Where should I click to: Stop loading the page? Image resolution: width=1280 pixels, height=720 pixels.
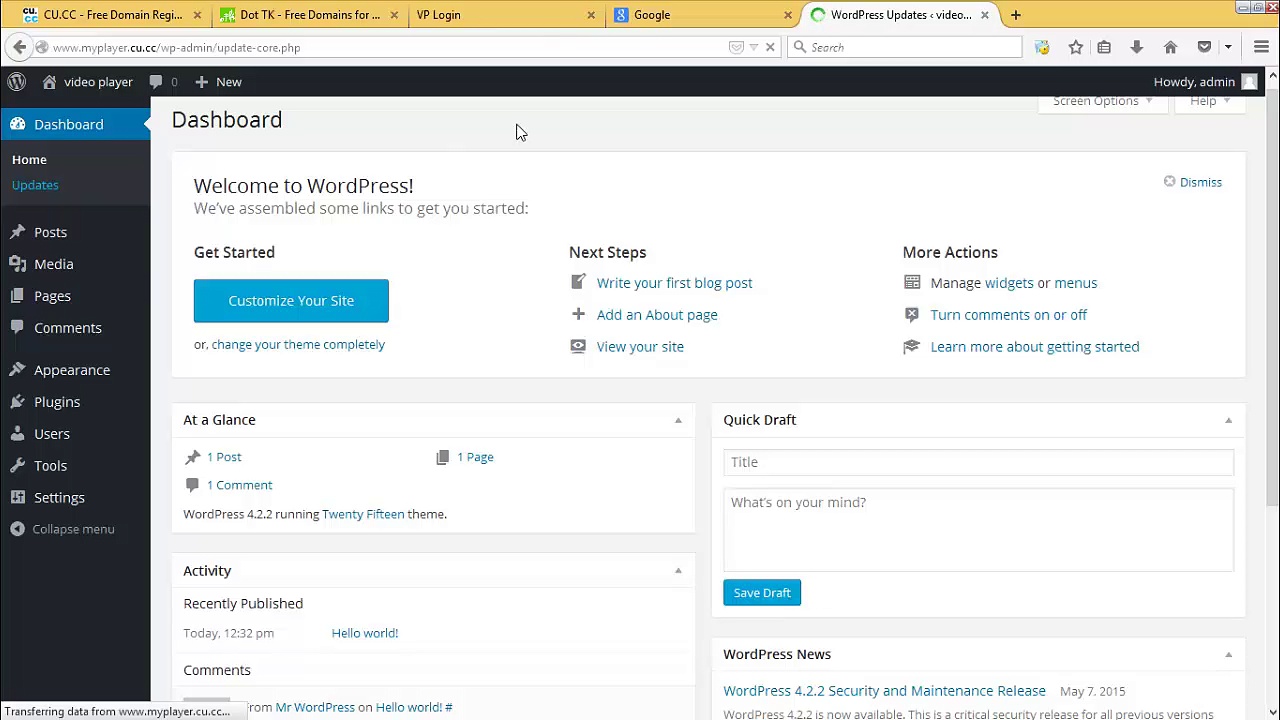(x=770, y=47)
